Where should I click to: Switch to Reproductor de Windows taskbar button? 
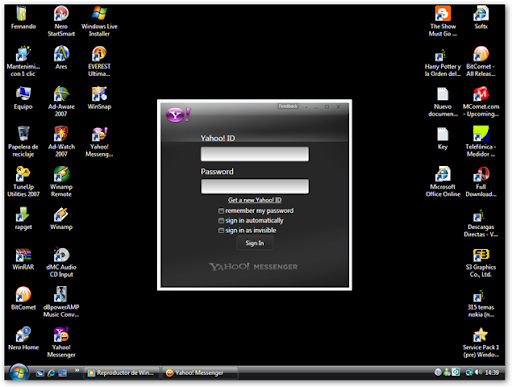(x=121, y=373)
